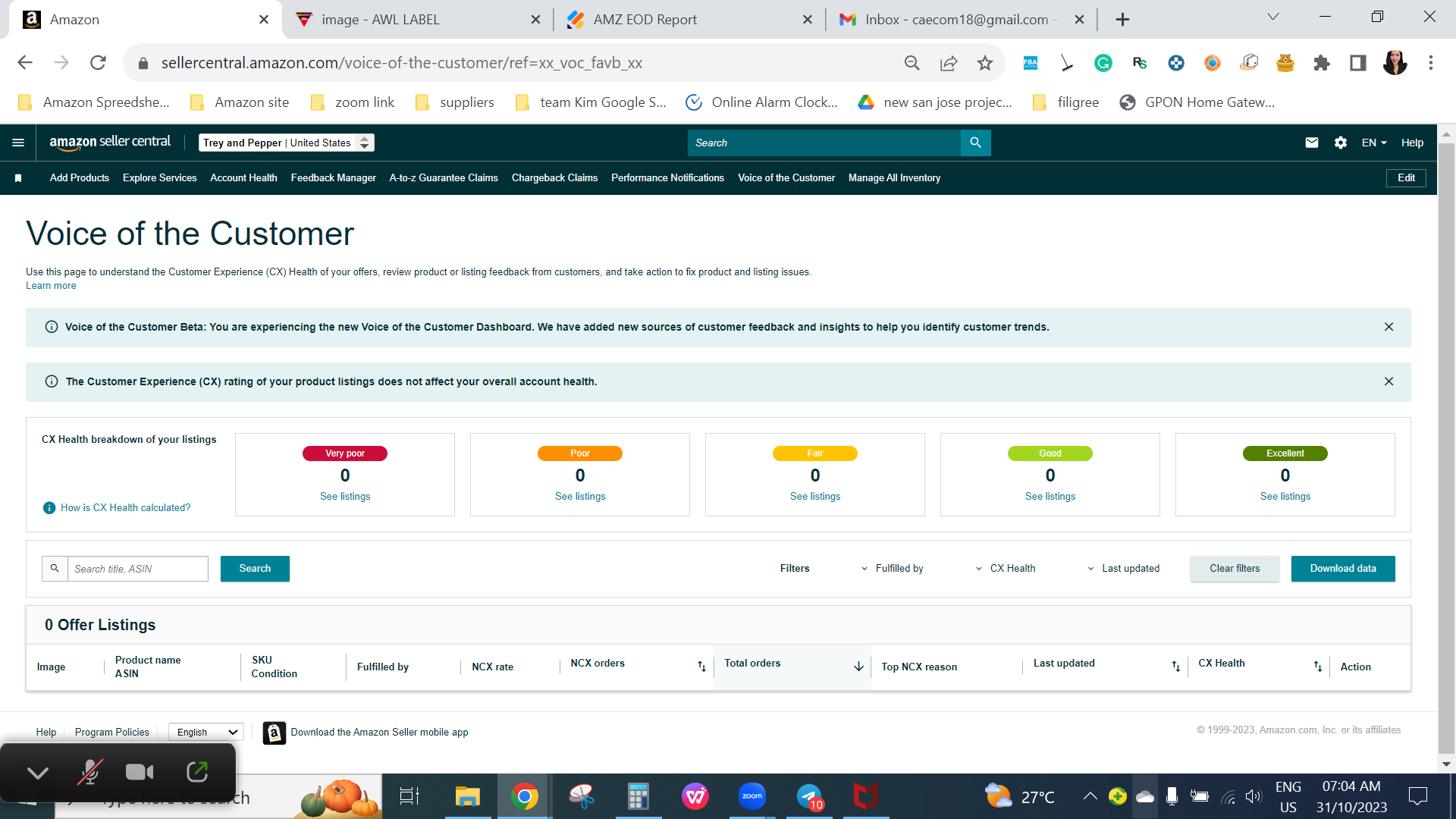The width and height of the screenshot is (1456, 819).
Task: Click the Search button for title, ASIN
Action: tap(255, 569)
